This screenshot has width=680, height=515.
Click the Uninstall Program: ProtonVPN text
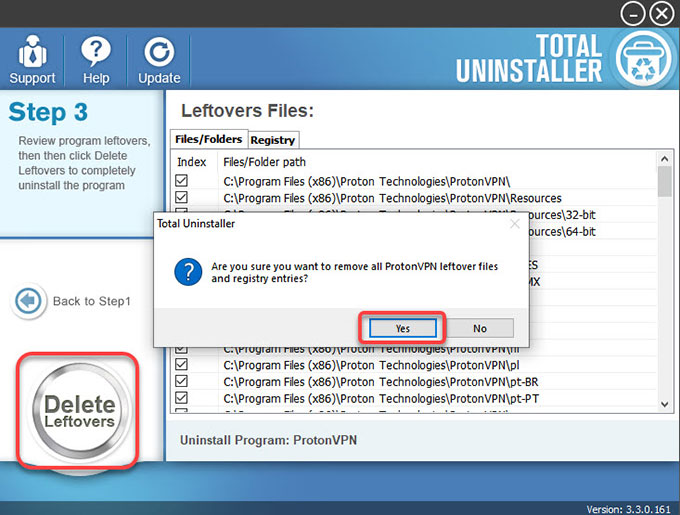[x=268, y=440]
